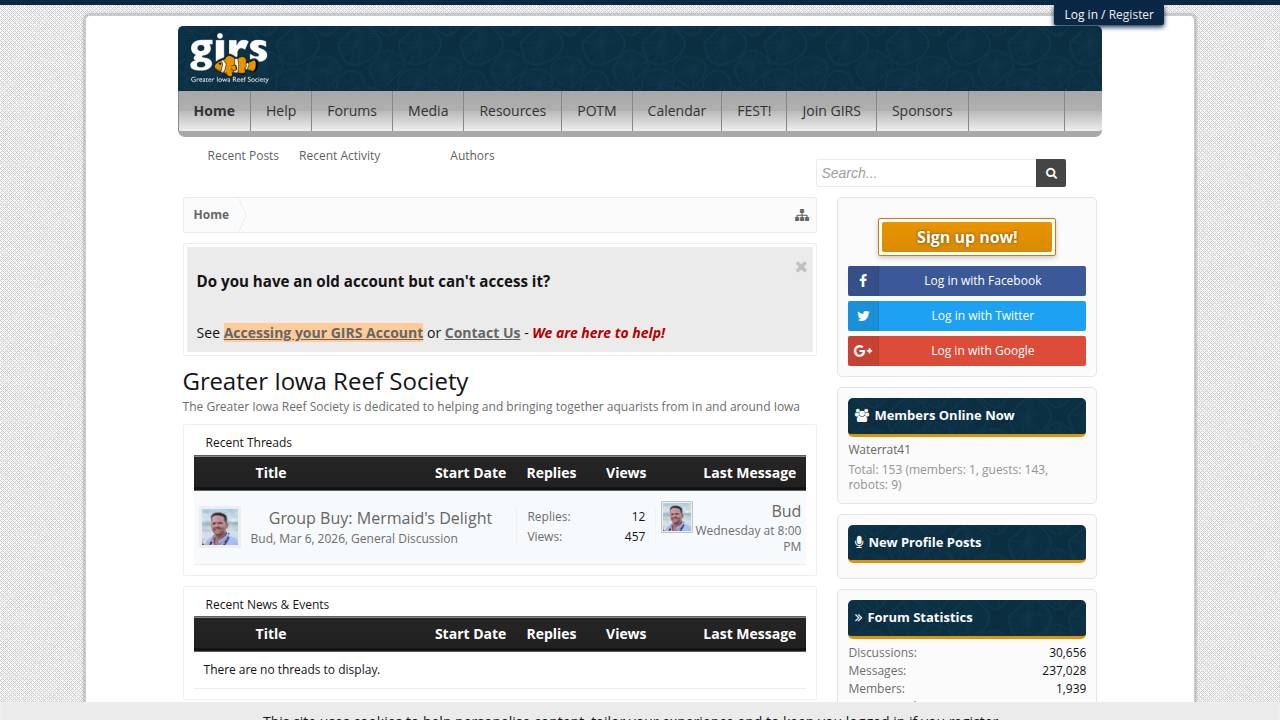Click the microphone icon on New Profile Posts
The height and width of the screenshot is (720, 1280).
pyautogui.click(x=860, y=542)
